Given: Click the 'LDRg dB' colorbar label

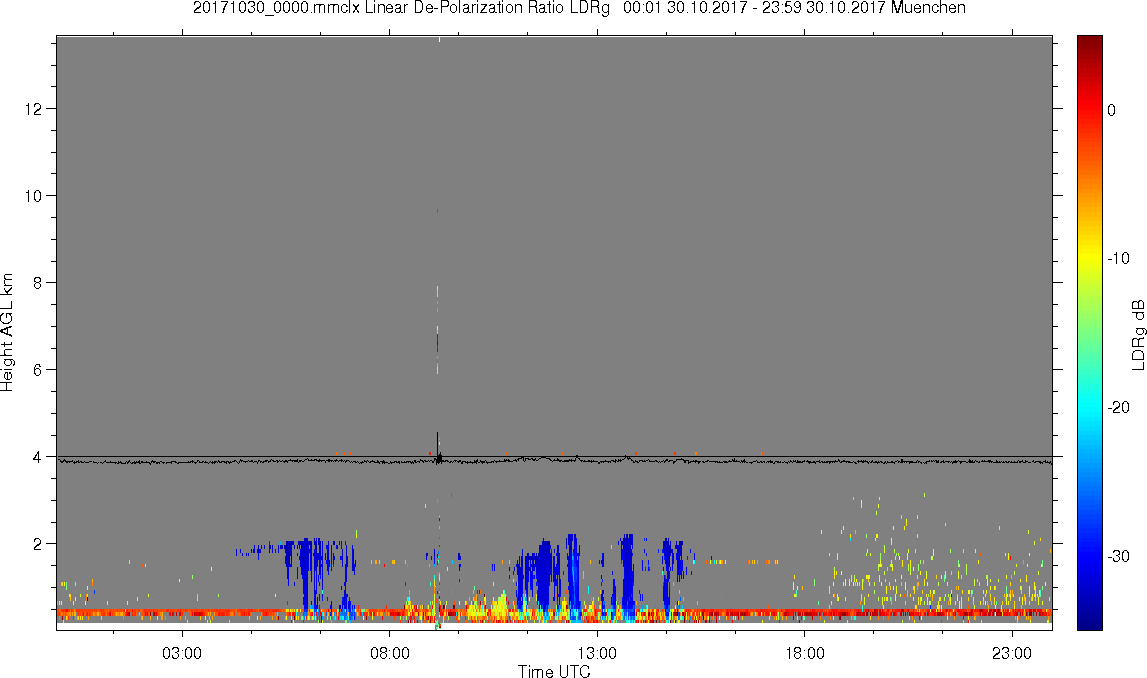Looking at the screenshot, I should click(1137, 334).
